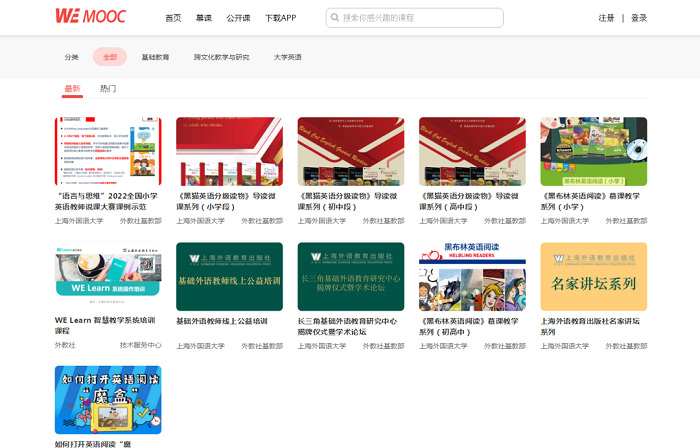700x448 pixels.
Task: Open the 黑猫英语 高中段 course thumbnail
Action: pyautogui.click(x=472, y=151)
